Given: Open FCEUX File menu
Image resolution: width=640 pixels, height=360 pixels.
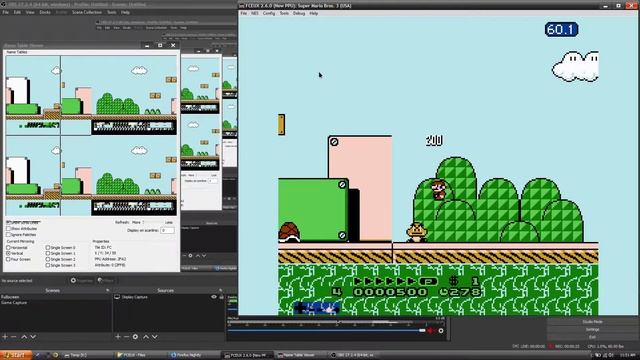Looking at the screenshot, I should pos(244,13).
